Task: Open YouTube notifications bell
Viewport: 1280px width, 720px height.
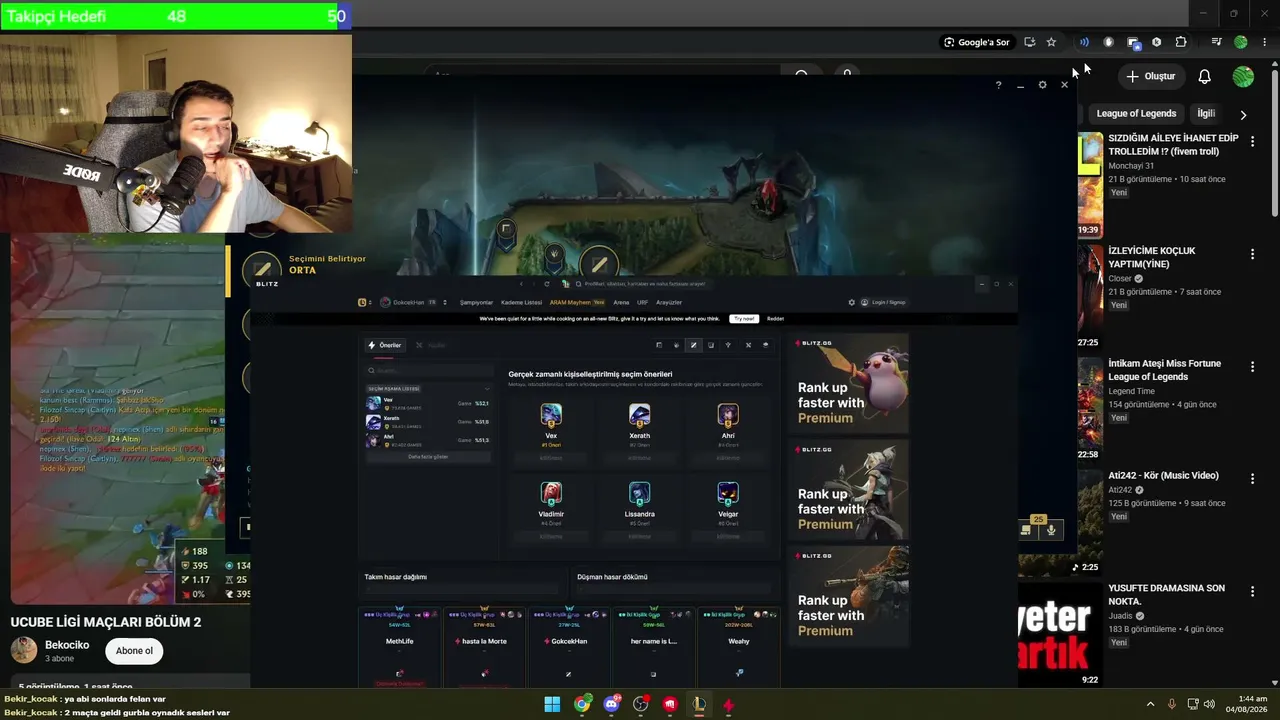Action: click(1205, 77)
